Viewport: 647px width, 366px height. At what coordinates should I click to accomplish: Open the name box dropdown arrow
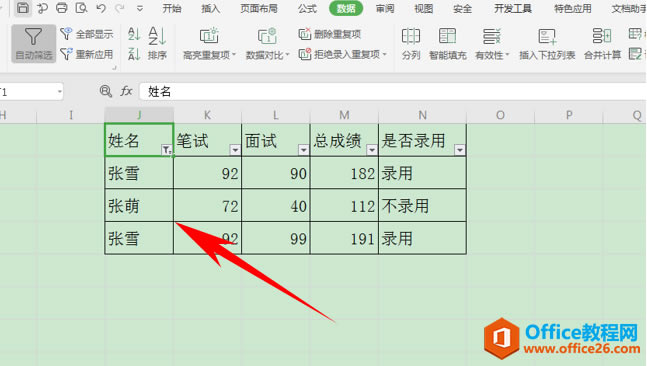(x=60, y=92)
